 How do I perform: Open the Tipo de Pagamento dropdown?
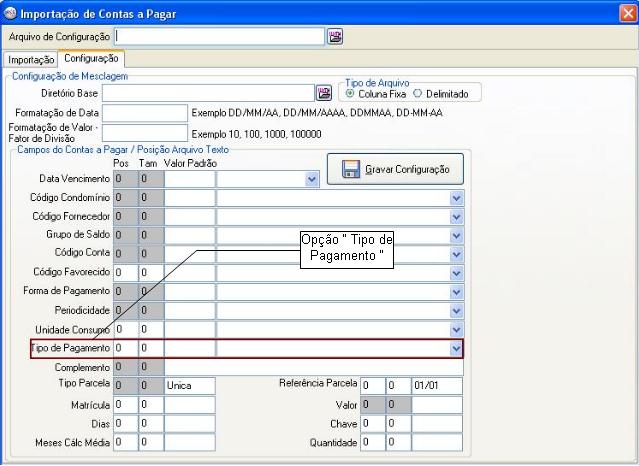click(456, 348)
